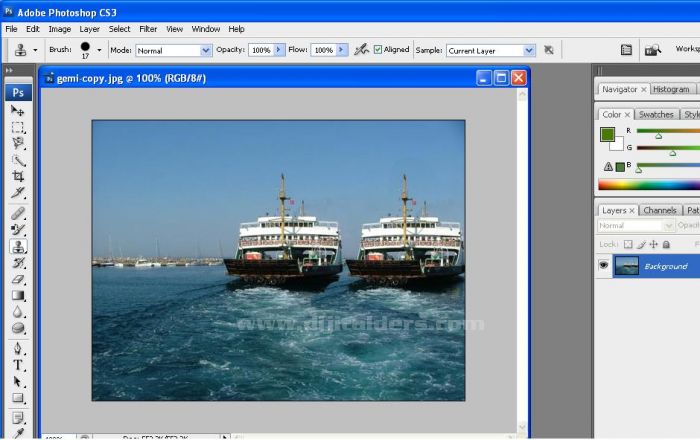The width and height of the screenshot is (700, 440).
Task: Open the Edit menu
Action: (33, 29)
